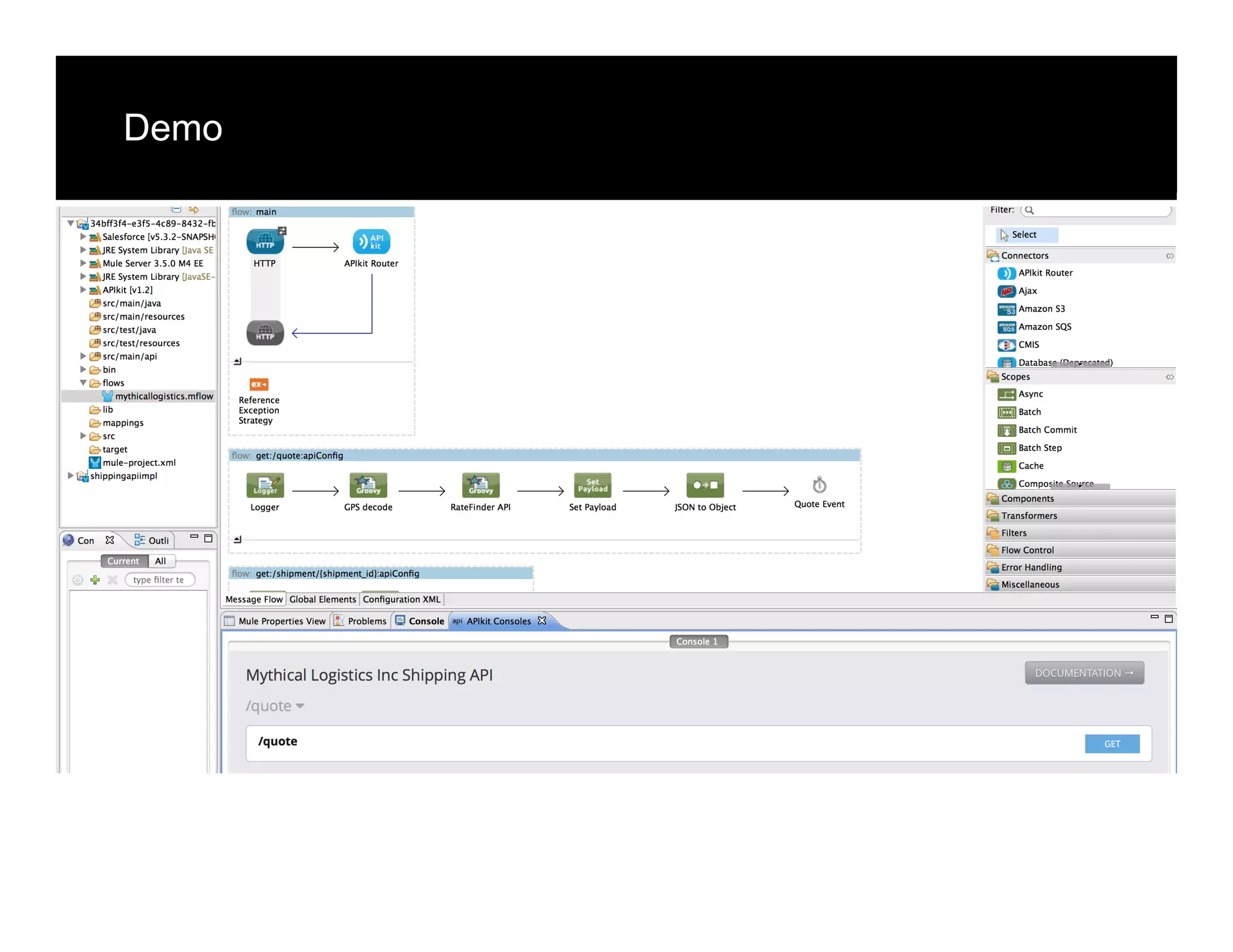Toggle the All filter button
Viewport: 1233px width, 952px height.
coord(161,561)
